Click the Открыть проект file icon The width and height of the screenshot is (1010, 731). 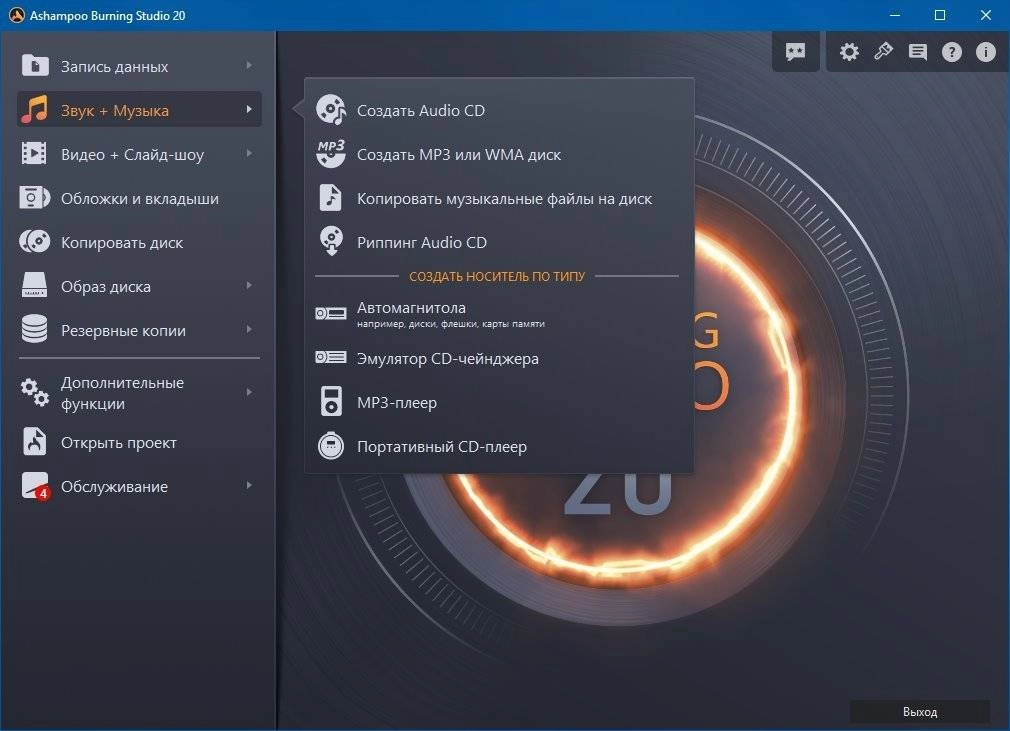click(34, 442)
